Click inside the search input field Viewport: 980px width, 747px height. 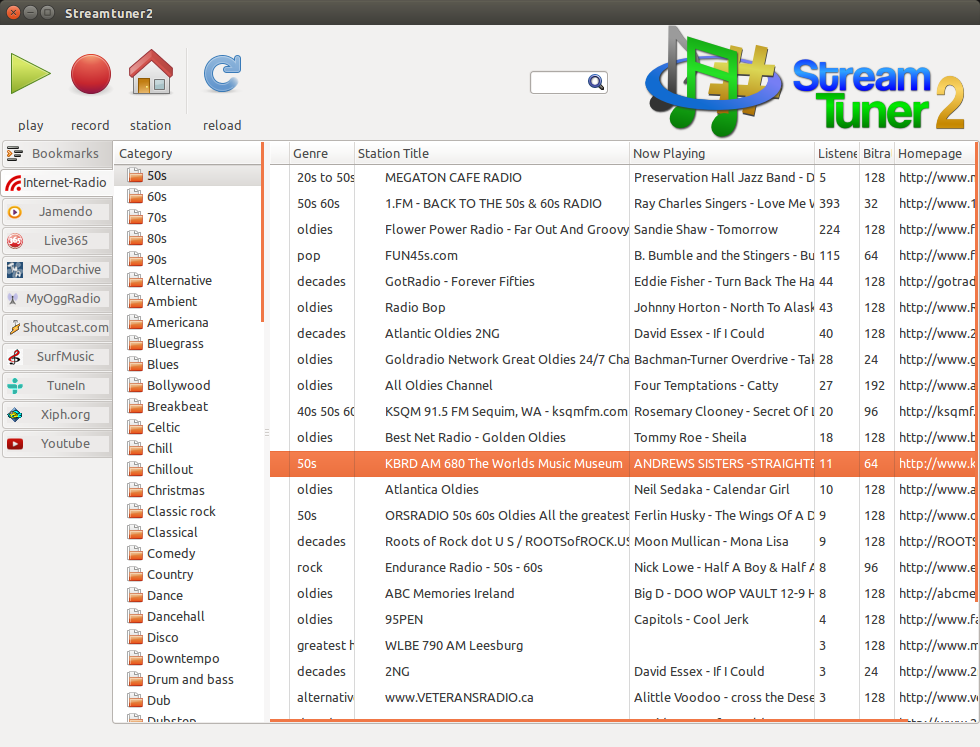[x=557, y=82]
